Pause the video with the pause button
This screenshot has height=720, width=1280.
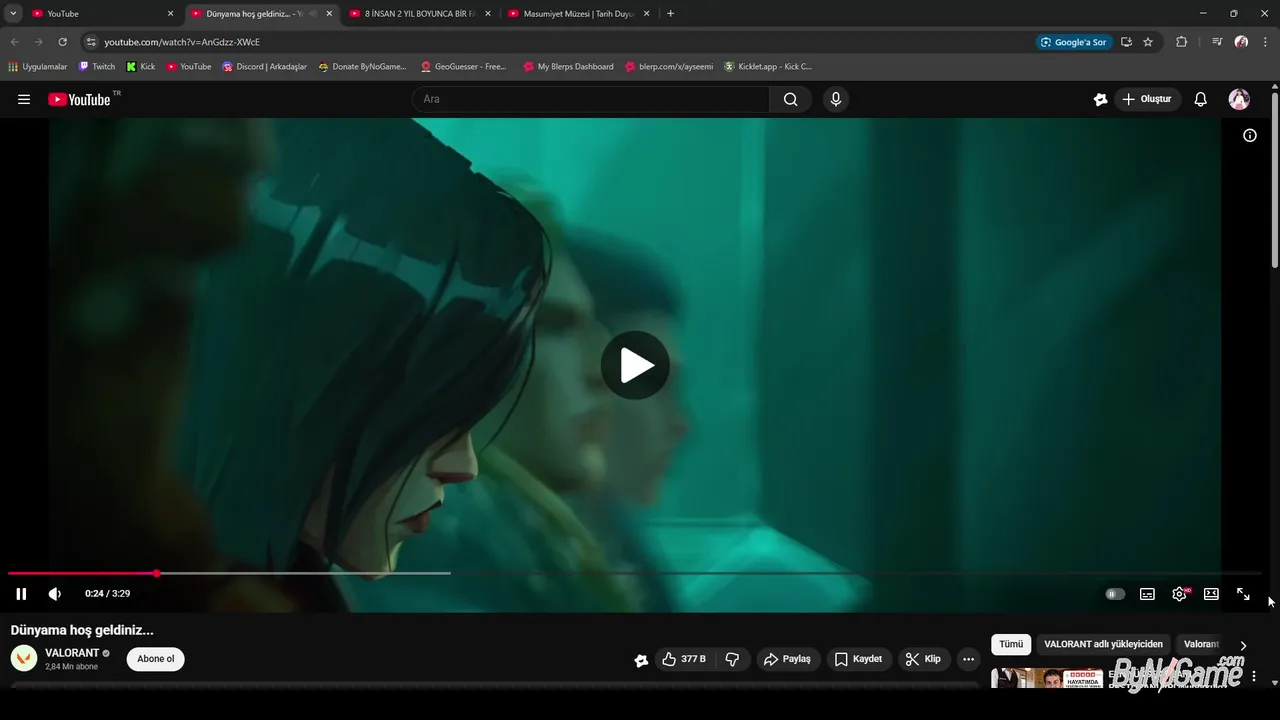point(21,594)
